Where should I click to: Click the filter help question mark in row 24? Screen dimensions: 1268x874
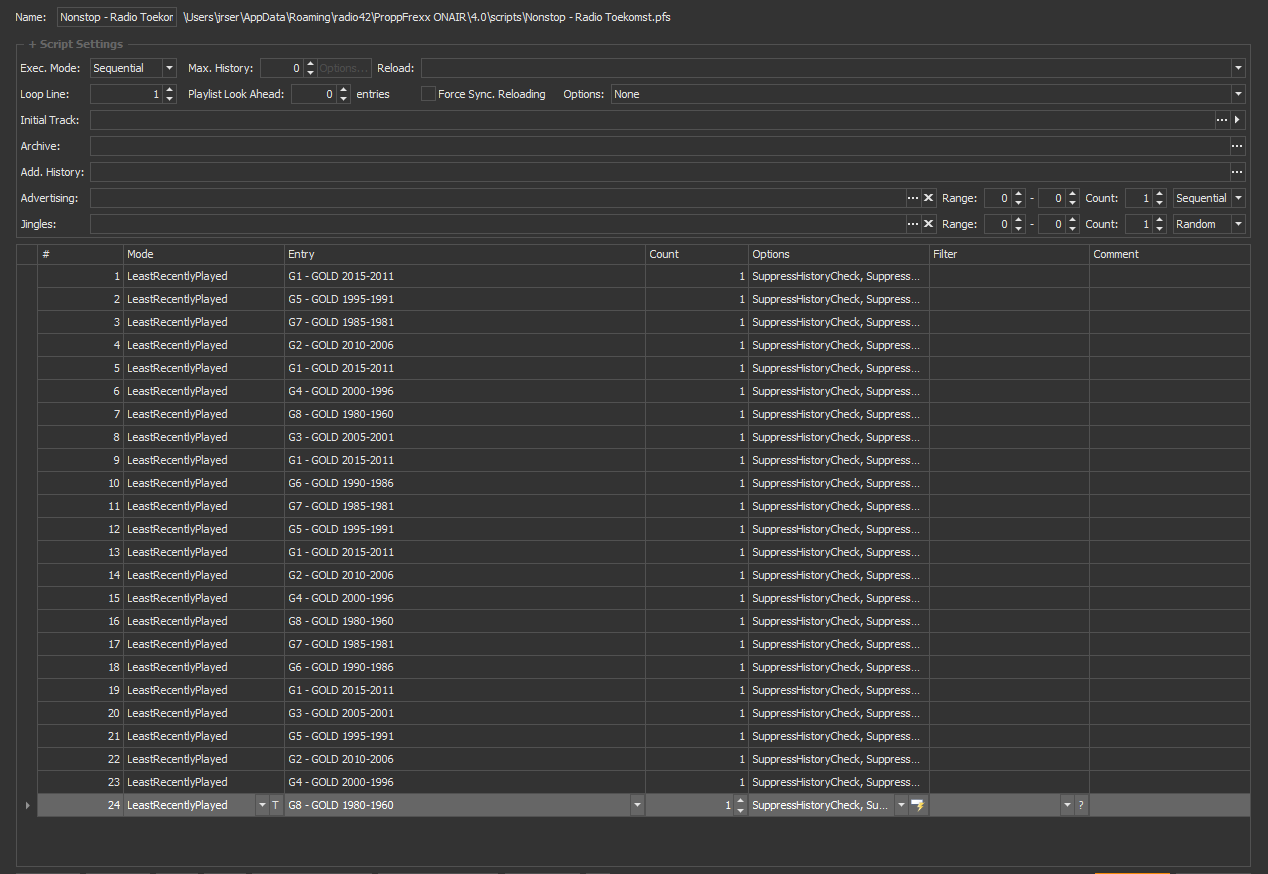(x=1081, y=805)
